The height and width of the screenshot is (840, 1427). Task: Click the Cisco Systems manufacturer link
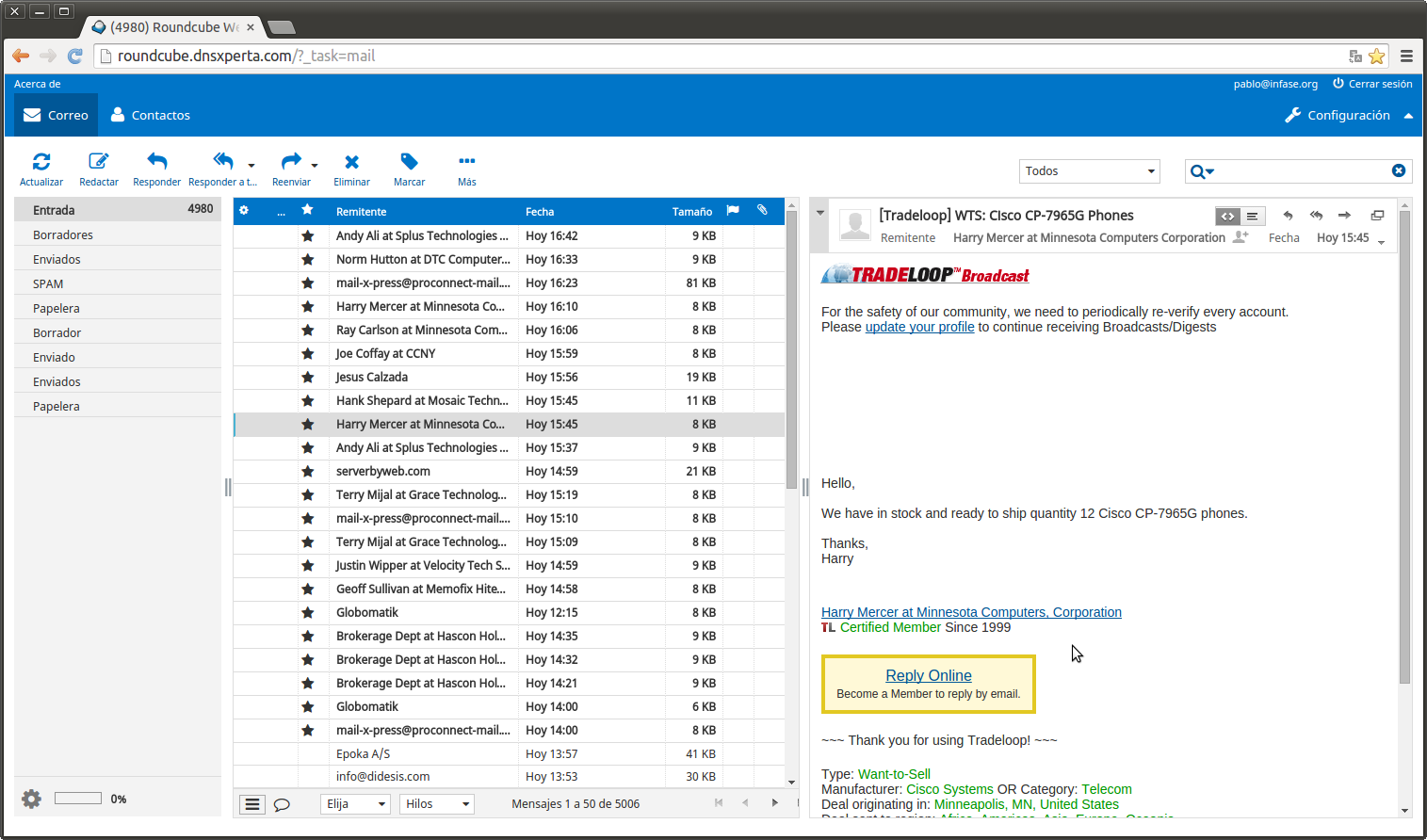[949, 789]
